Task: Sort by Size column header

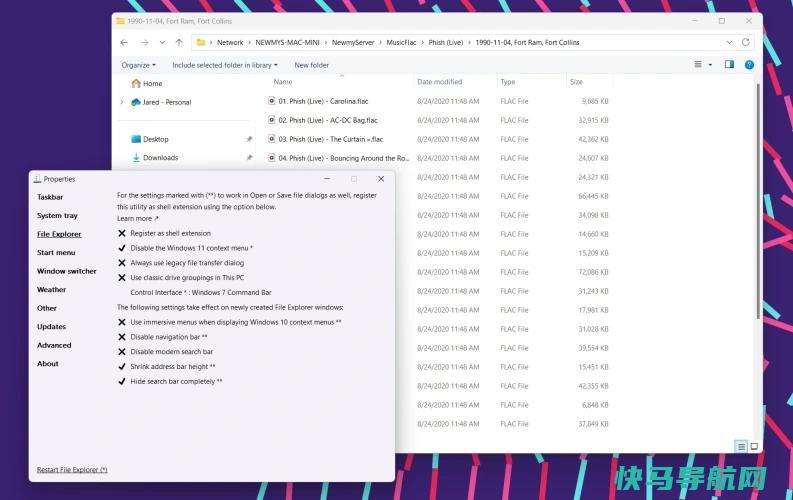Action: (576, 82)
